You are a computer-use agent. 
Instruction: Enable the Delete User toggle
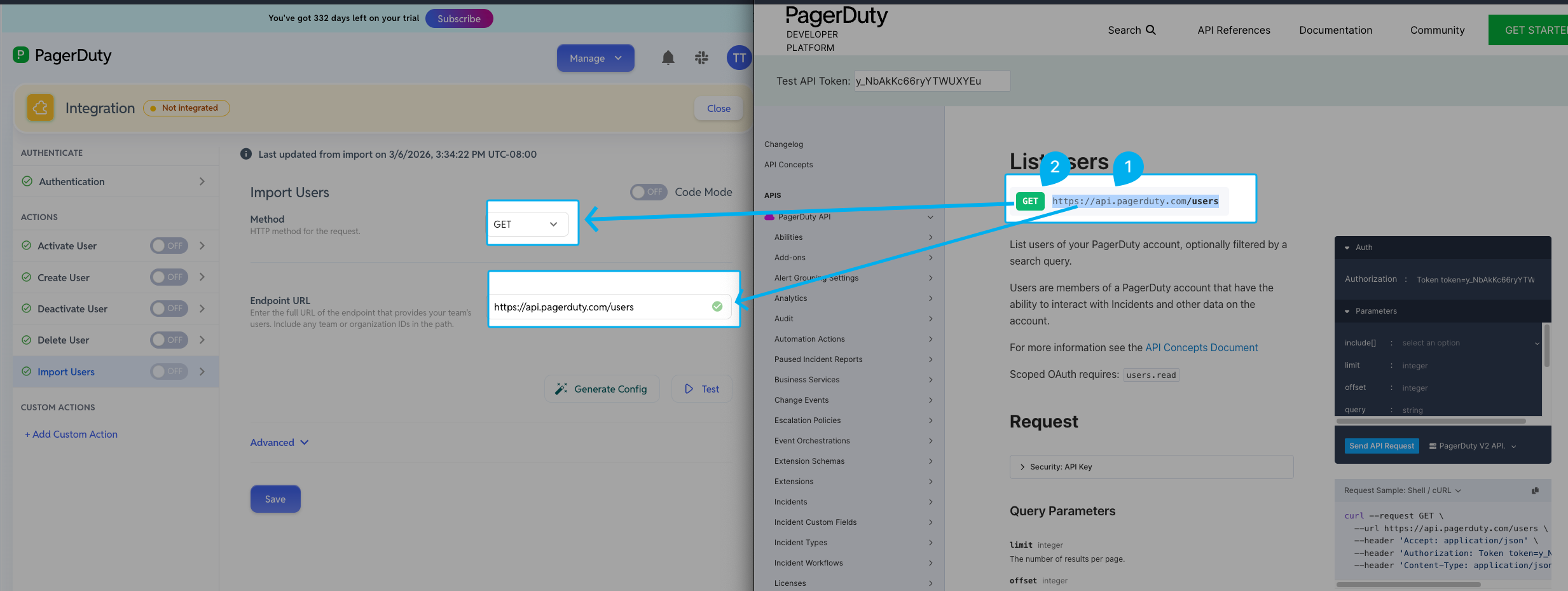click(169, 340)
